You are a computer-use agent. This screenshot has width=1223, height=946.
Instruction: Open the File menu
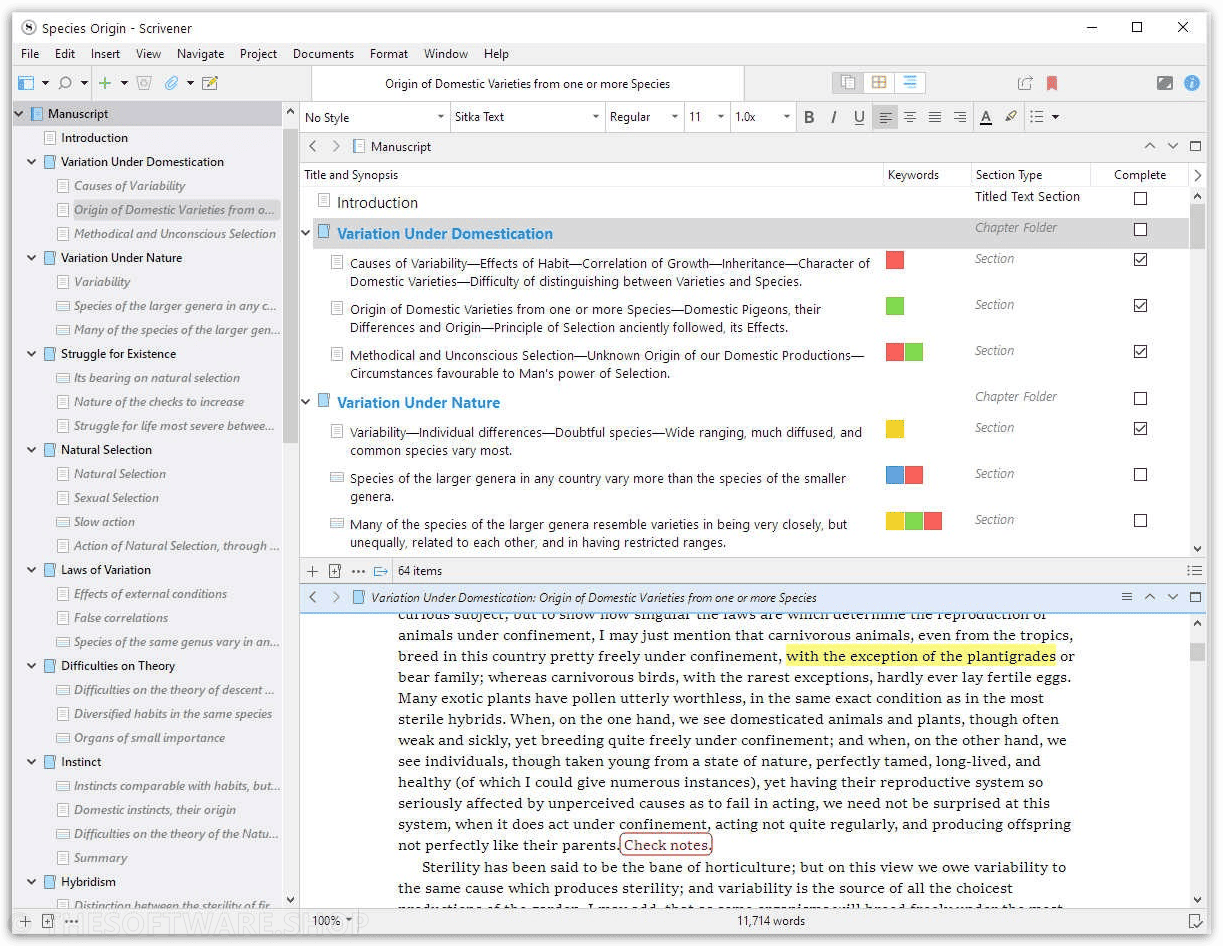click(30, 54)
